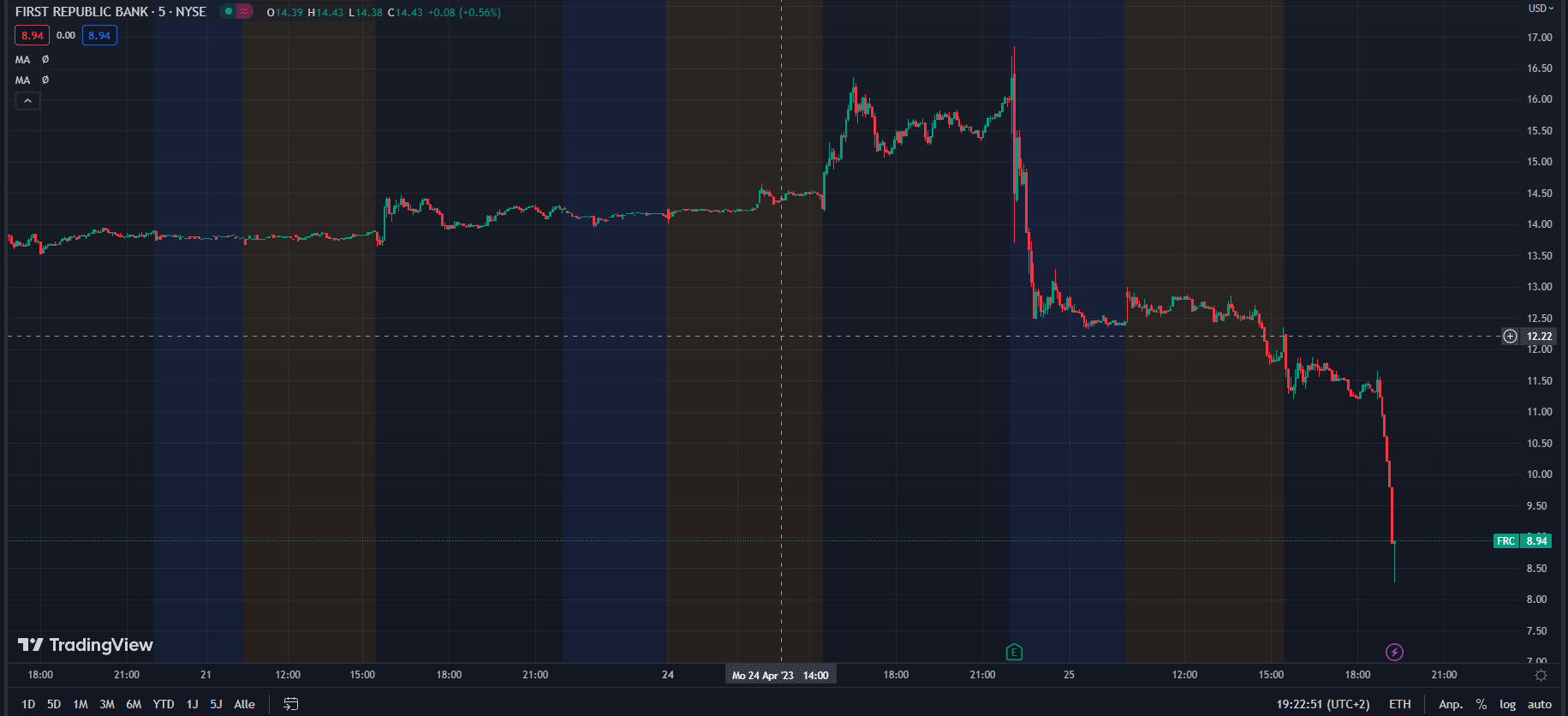Select the 1J time range
The height and width of the screenshot is (716, 1568).
(192, 704)
